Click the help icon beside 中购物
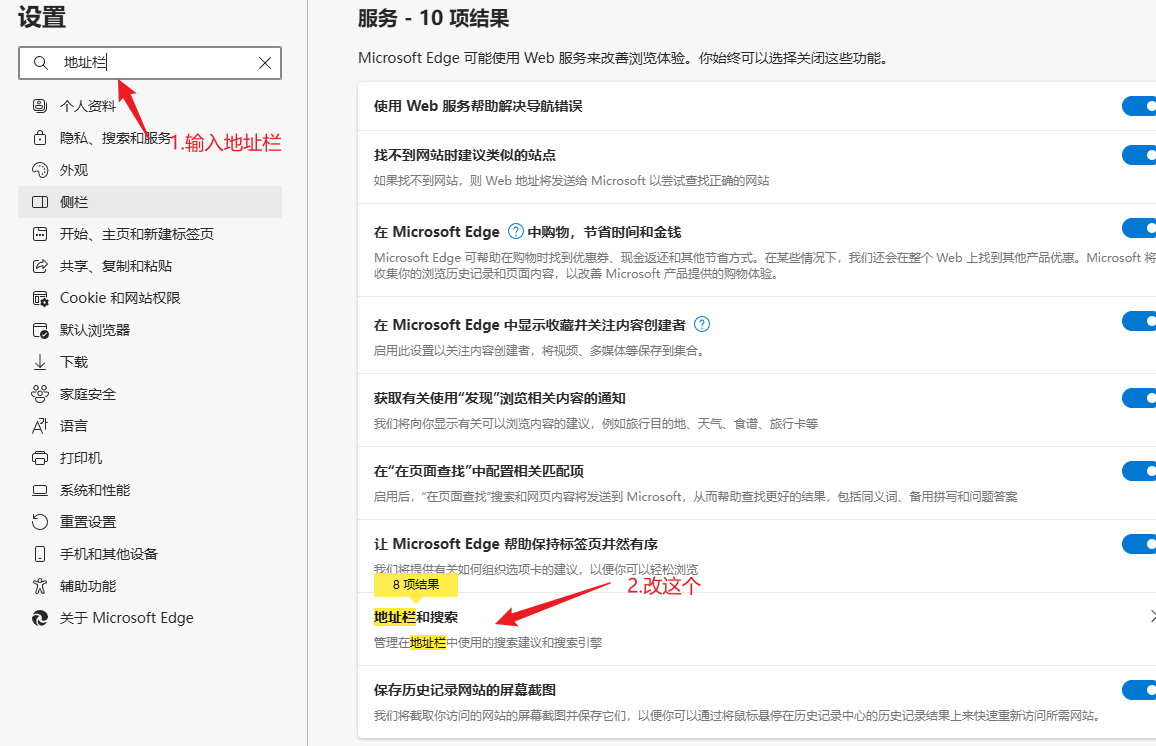Image resolution: width=1156 pixels, height=746 pixels. (x=516, y=232)
